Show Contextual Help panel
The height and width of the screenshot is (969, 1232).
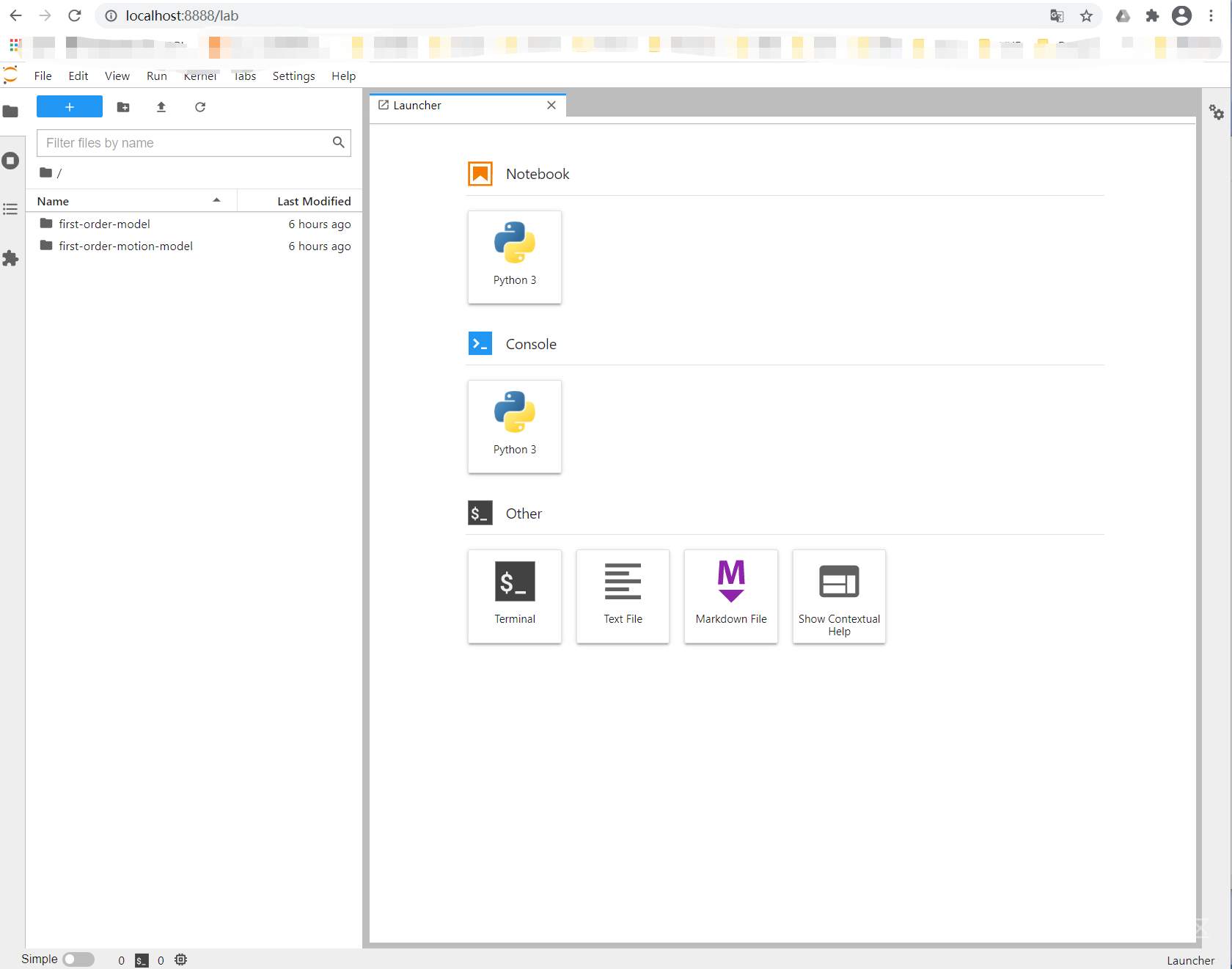839,596
